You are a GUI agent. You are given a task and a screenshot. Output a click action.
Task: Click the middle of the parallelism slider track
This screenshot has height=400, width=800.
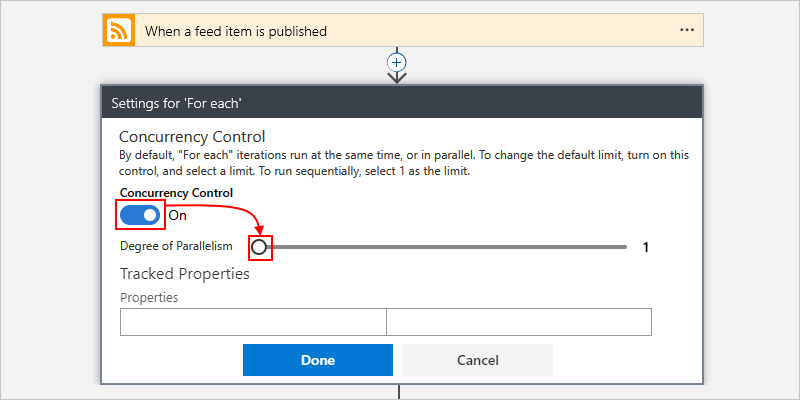click(x=445, y=246)
